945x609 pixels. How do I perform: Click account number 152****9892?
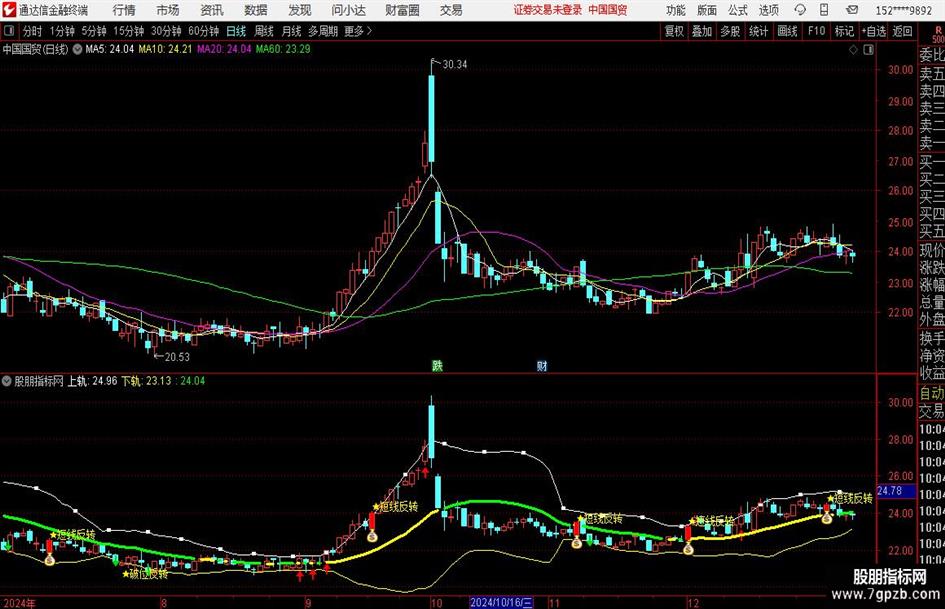903,10
